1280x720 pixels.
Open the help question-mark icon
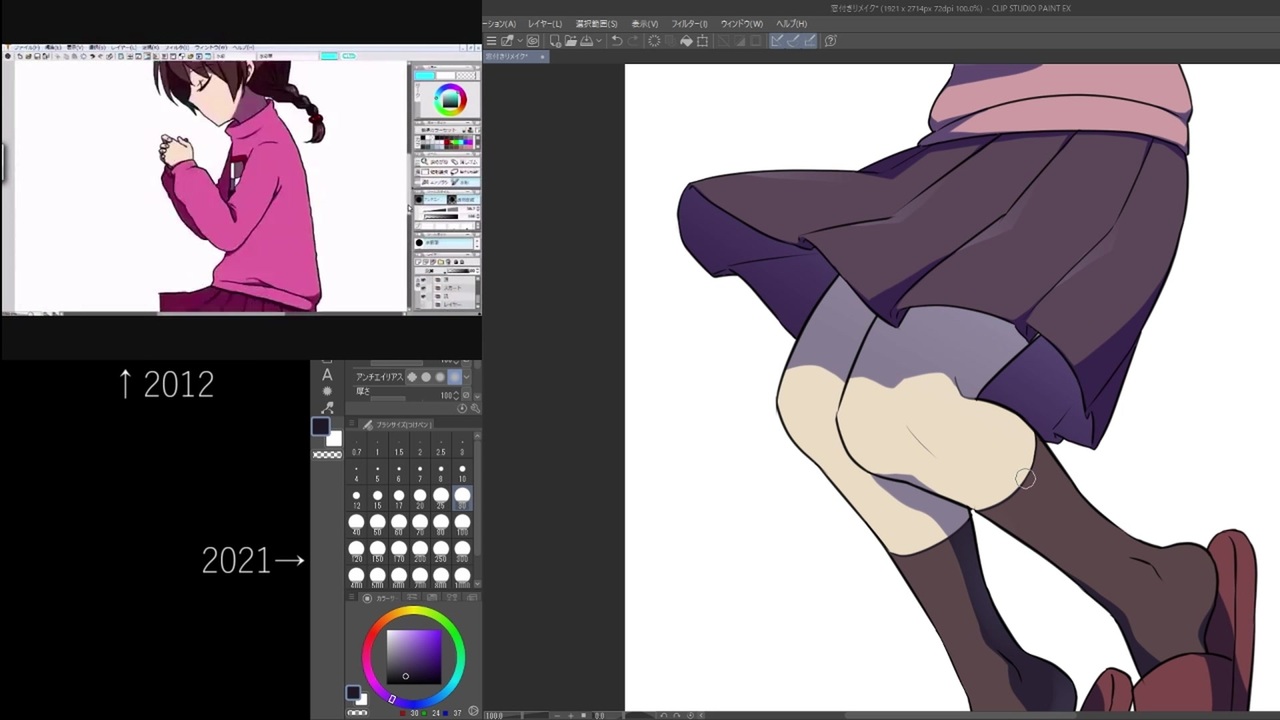831,41
